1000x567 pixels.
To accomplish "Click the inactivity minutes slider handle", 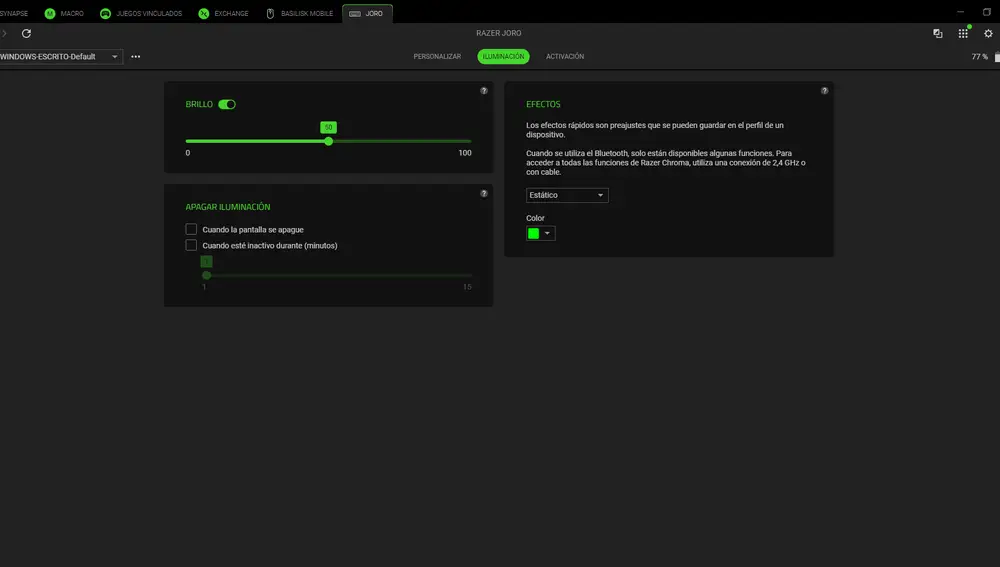I will tap(207, 275).
